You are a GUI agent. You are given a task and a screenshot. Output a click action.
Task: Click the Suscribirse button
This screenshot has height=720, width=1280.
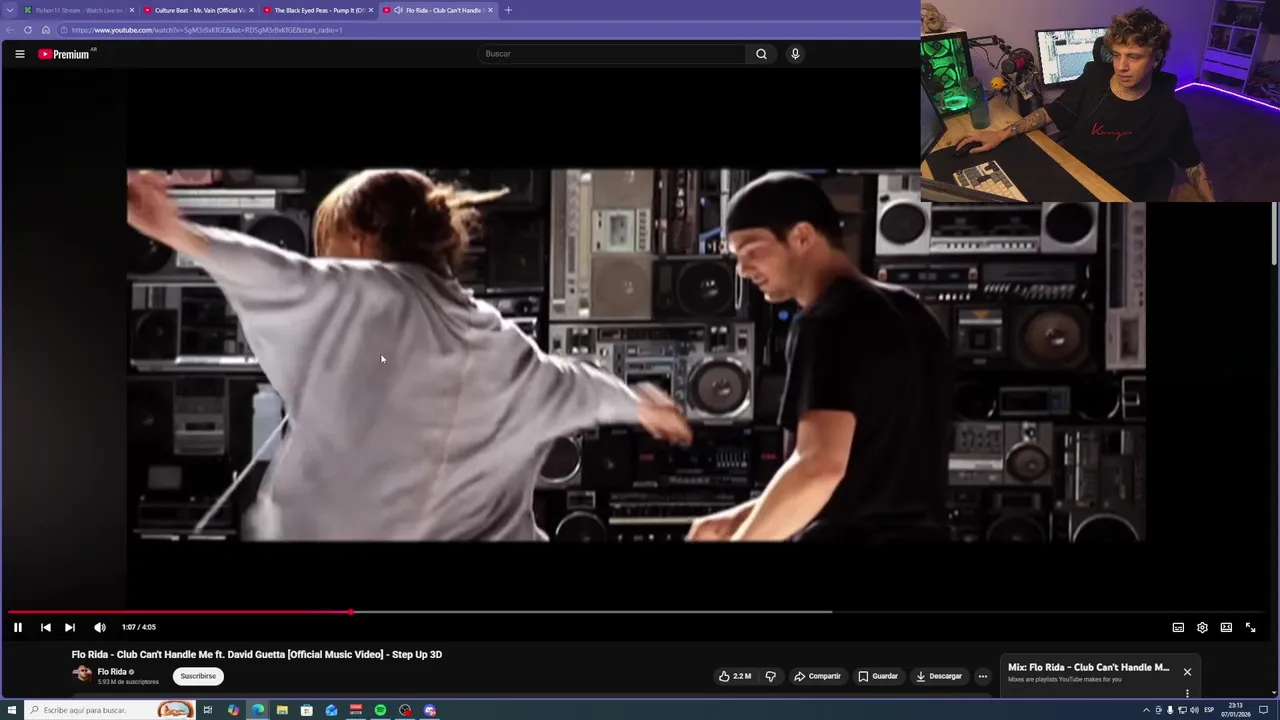198,676
